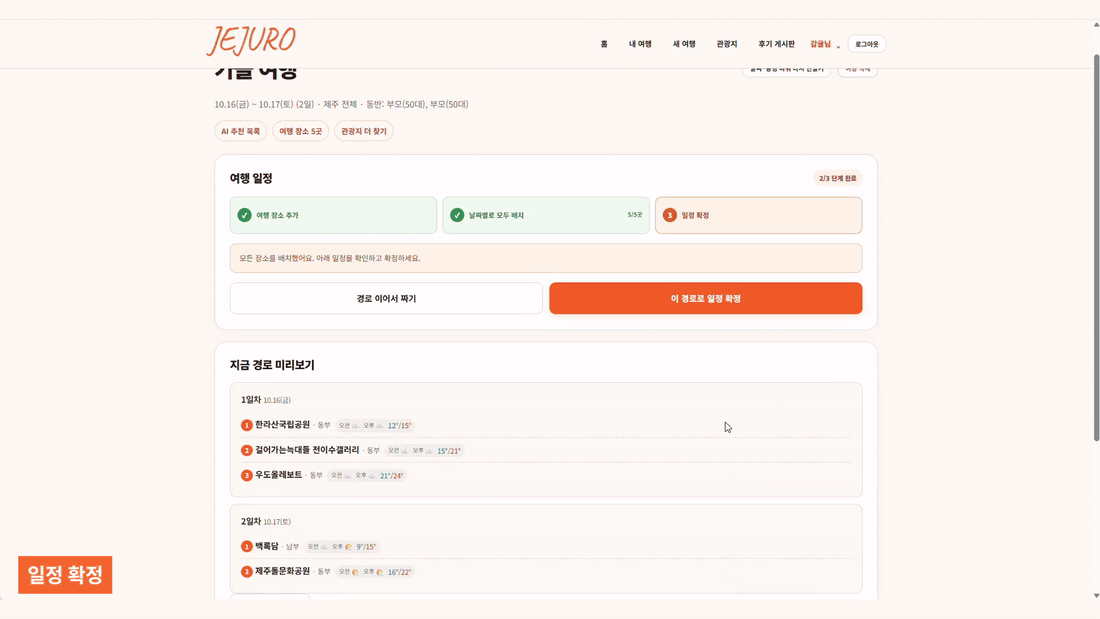Screen dimensions: 1100x619
Task: Click the scrollbar down arrow
Action: coord(1096,596)
